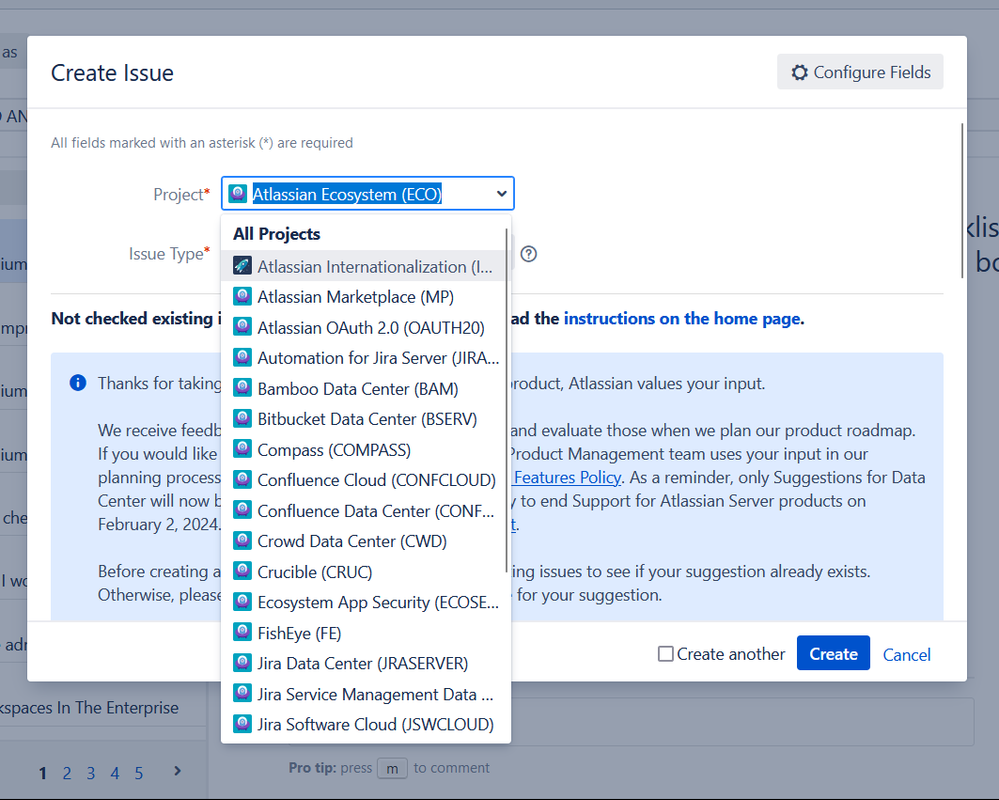Click the current page 1 indicator
Viewport: 999px width, 800px height.
click(x=43, y=773)
